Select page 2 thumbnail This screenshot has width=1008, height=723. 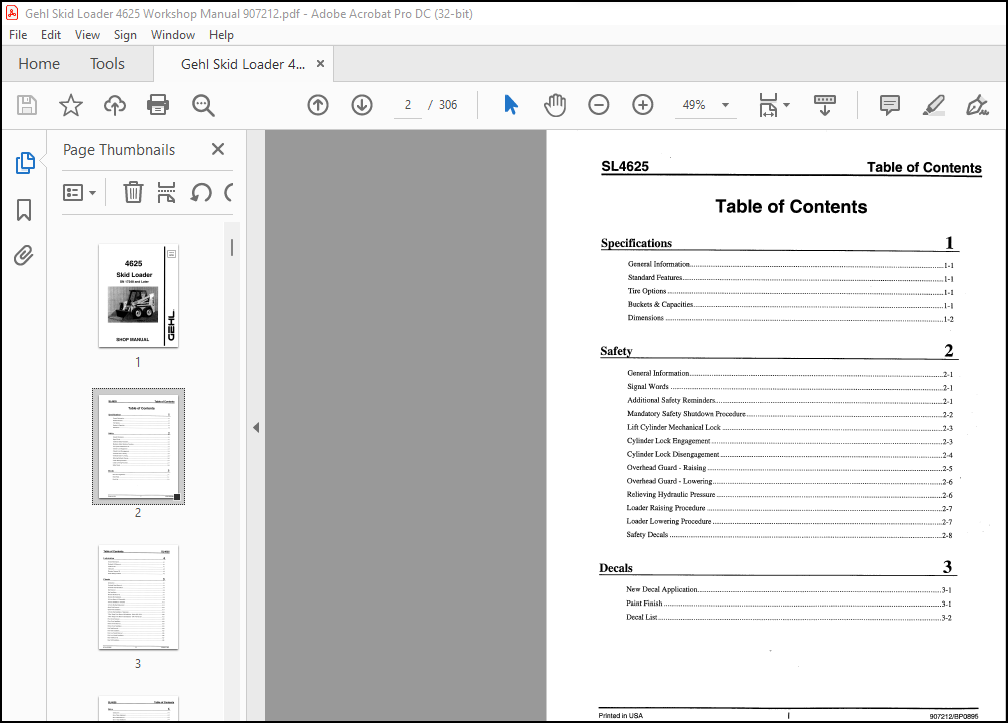[x=138, y=446]
